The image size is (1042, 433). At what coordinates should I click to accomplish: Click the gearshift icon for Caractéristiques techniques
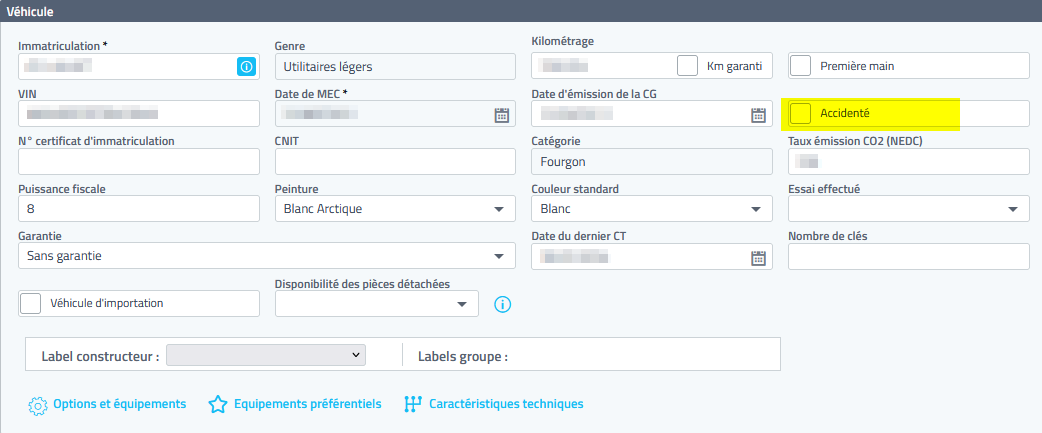point(413,404)
